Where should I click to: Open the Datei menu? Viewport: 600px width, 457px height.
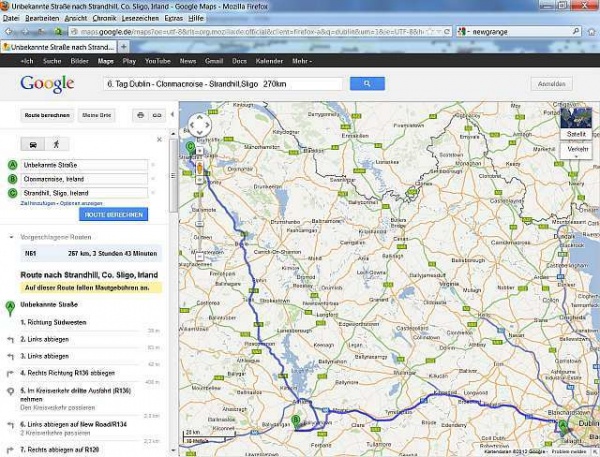click(11, 18)
